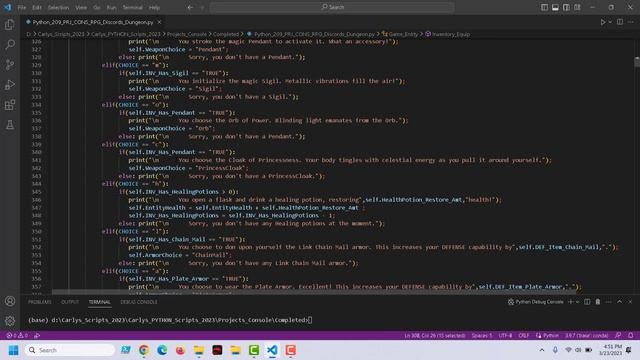Screen dimensions: 640x360
Task: Show hidden tray icons chevron
Action: click(x=542, y=350)
